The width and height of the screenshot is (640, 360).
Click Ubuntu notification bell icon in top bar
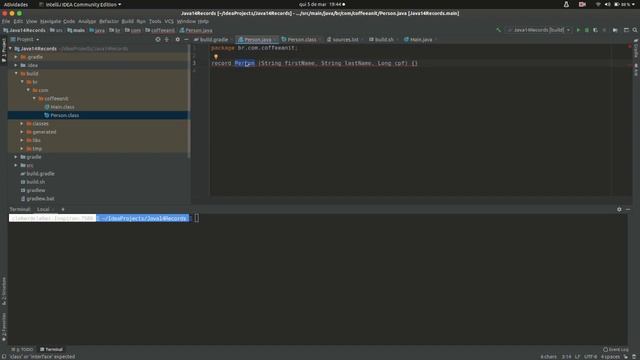coord(566,4)
